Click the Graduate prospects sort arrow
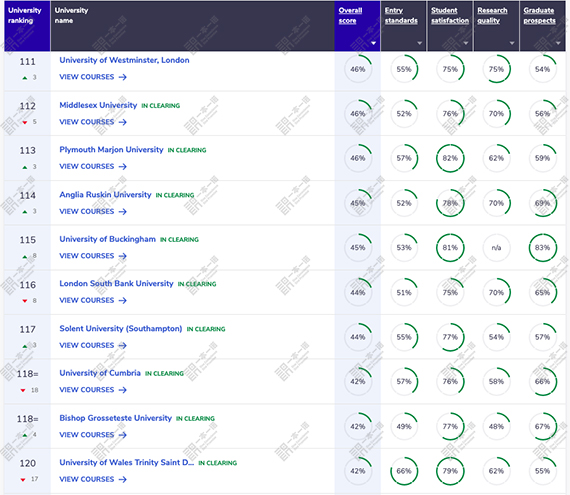 point(558,43)
